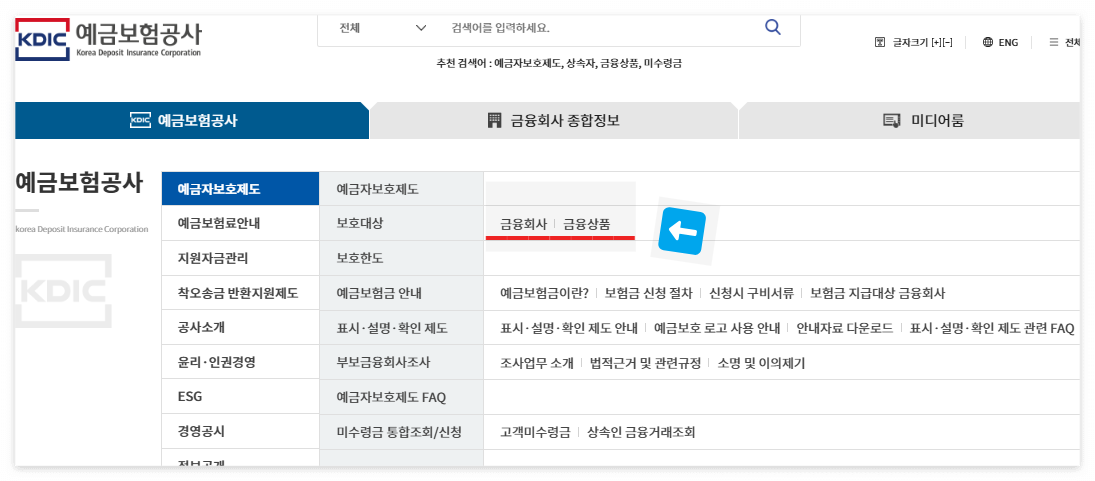Select 착오송금 반환지원제도 menu item
The image size is (1095, 481).
[240, 293]
